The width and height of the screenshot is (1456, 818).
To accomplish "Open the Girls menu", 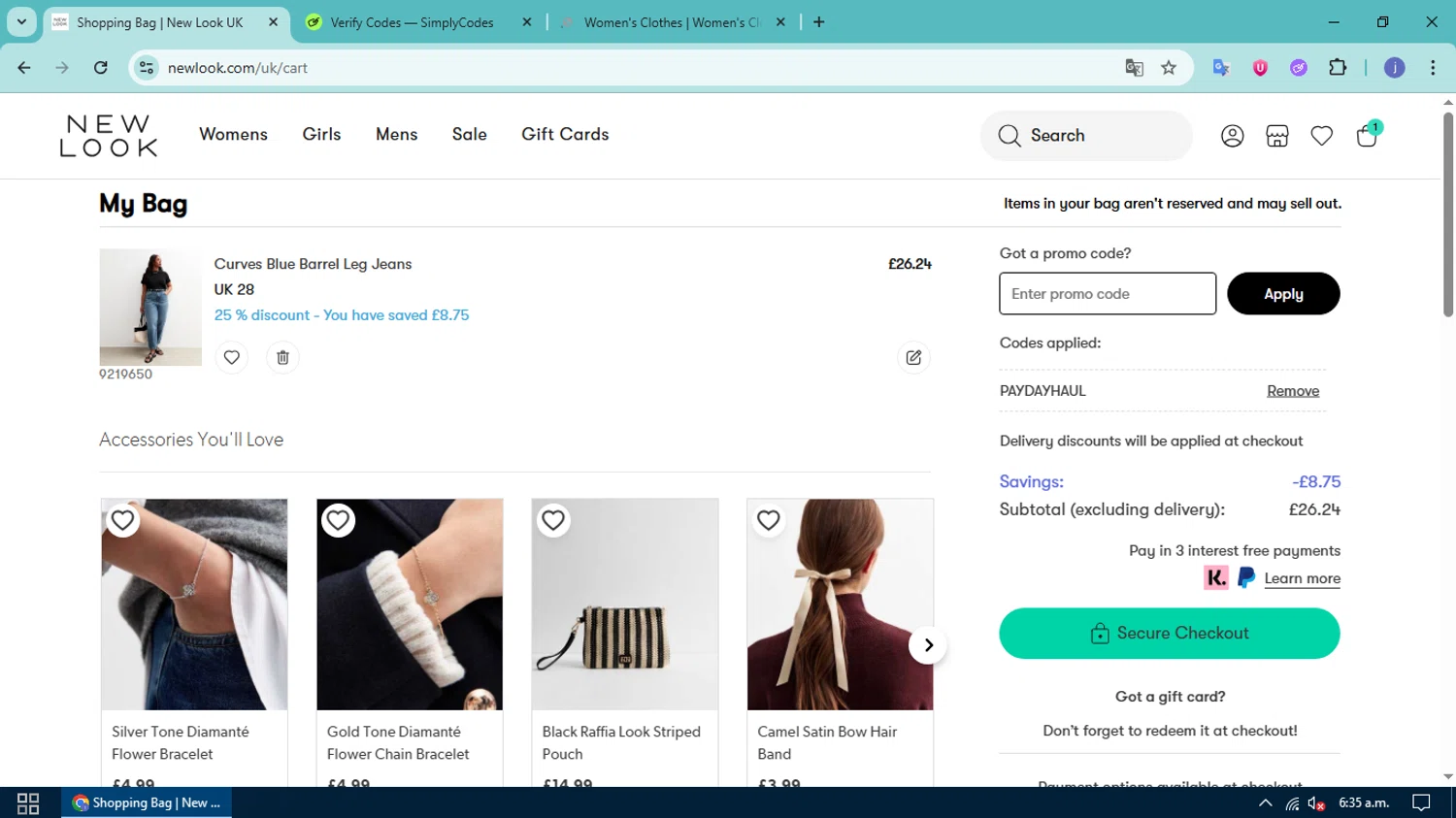I will click(x=321, y=135).
